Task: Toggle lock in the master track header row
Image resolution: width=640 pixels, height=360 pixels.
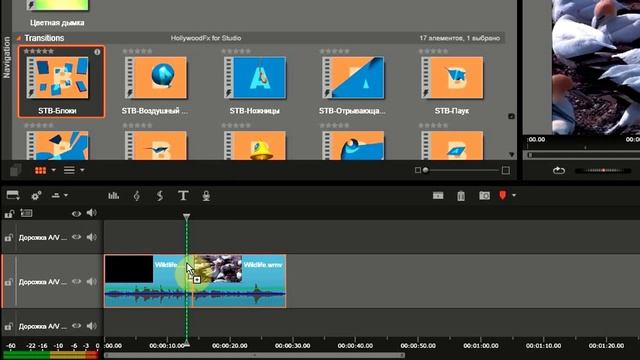Action: (x=9, y=213)
